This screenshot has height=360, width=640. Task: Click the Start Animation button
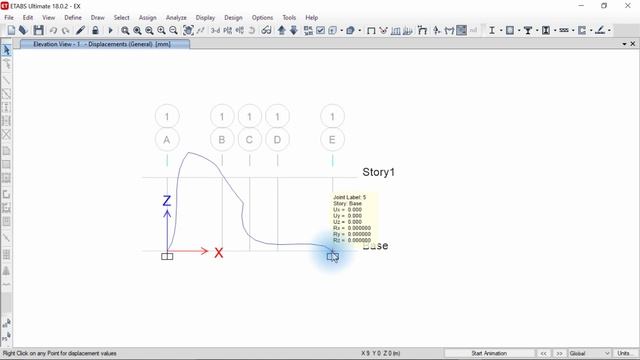489,353
